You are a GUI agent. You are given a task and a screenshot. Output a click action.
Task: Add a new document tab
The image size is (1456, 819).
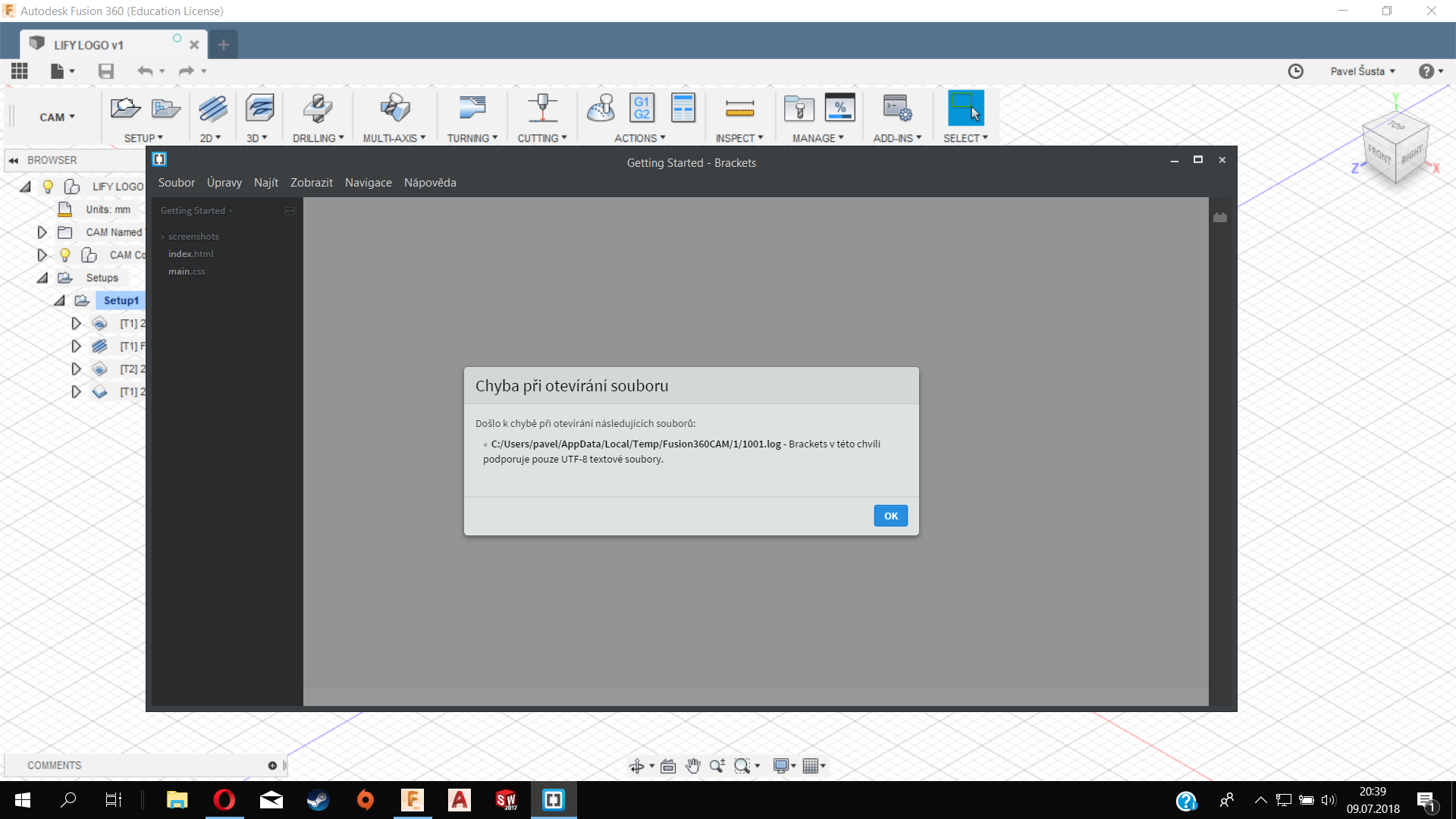224,45
